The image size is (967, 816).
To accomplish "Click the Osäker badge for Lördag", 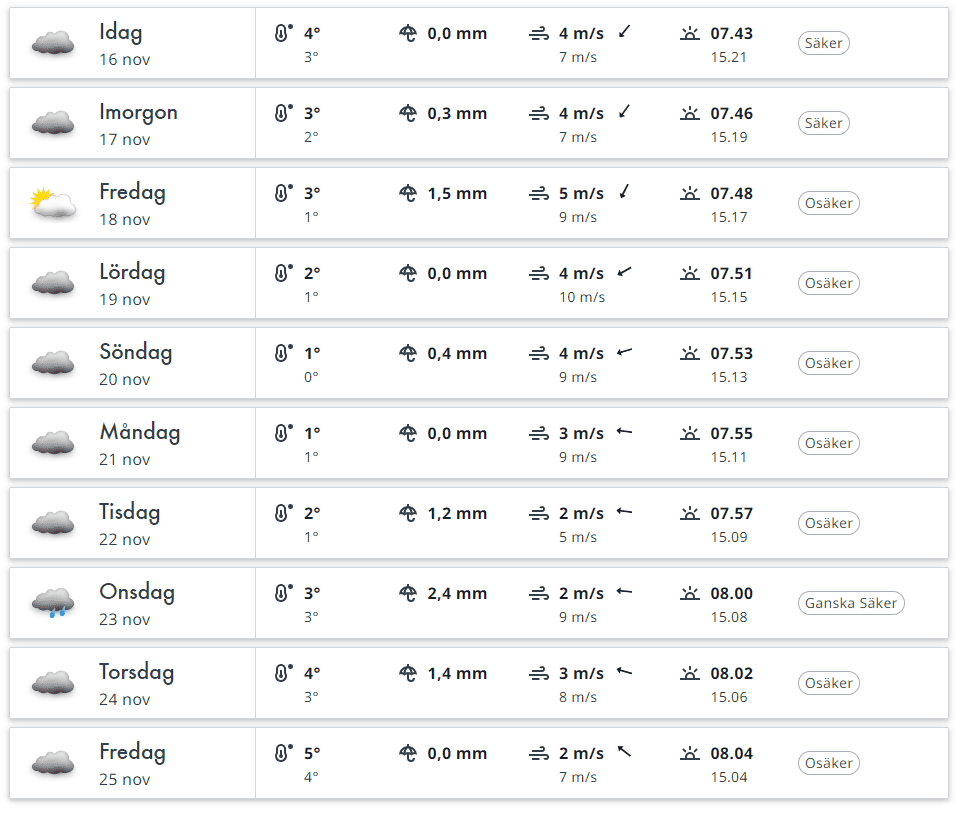I will coord(829,283).
